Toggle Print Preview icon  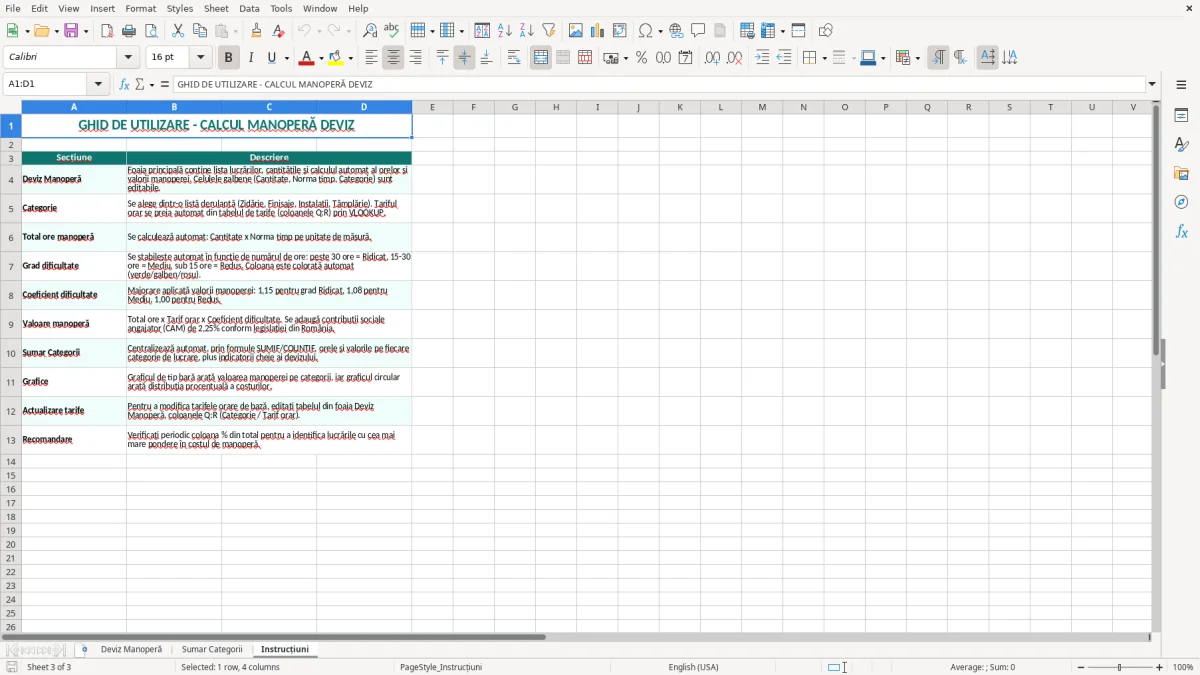coord(151,31)
